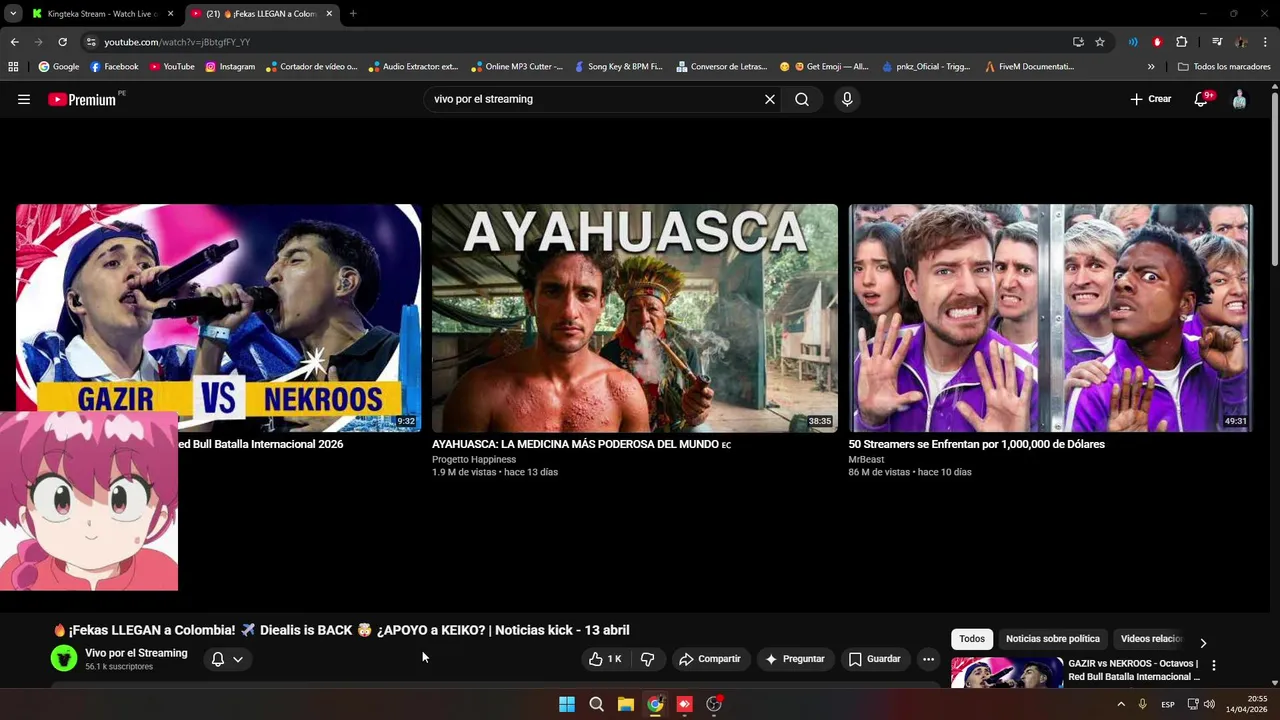Open YouTube notifications bell
Image resolution: width=1280 pixels, height=720 pixels.
click(x=1202, y=99)
